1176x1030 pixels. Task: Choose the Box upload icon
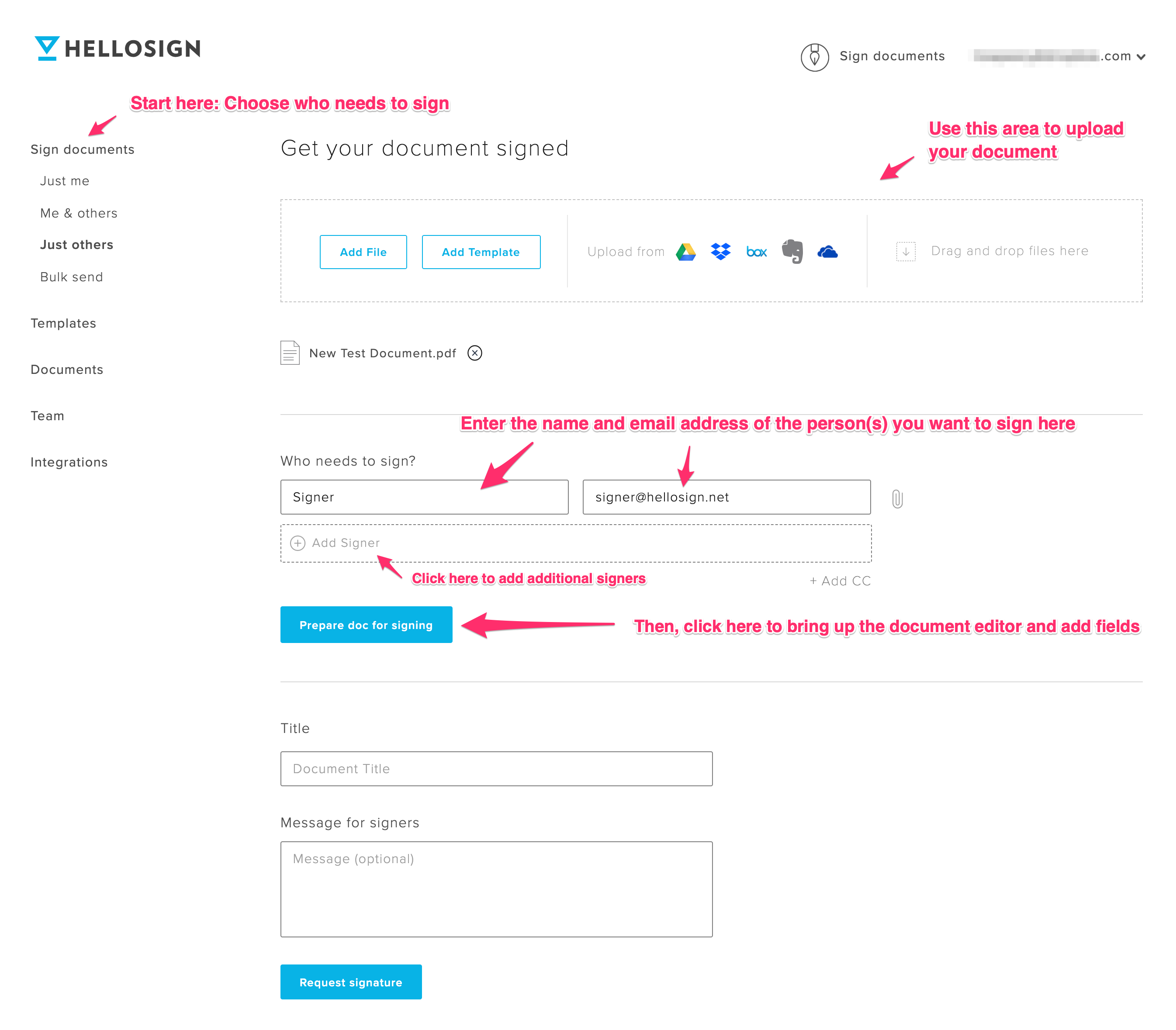[757, 252]
